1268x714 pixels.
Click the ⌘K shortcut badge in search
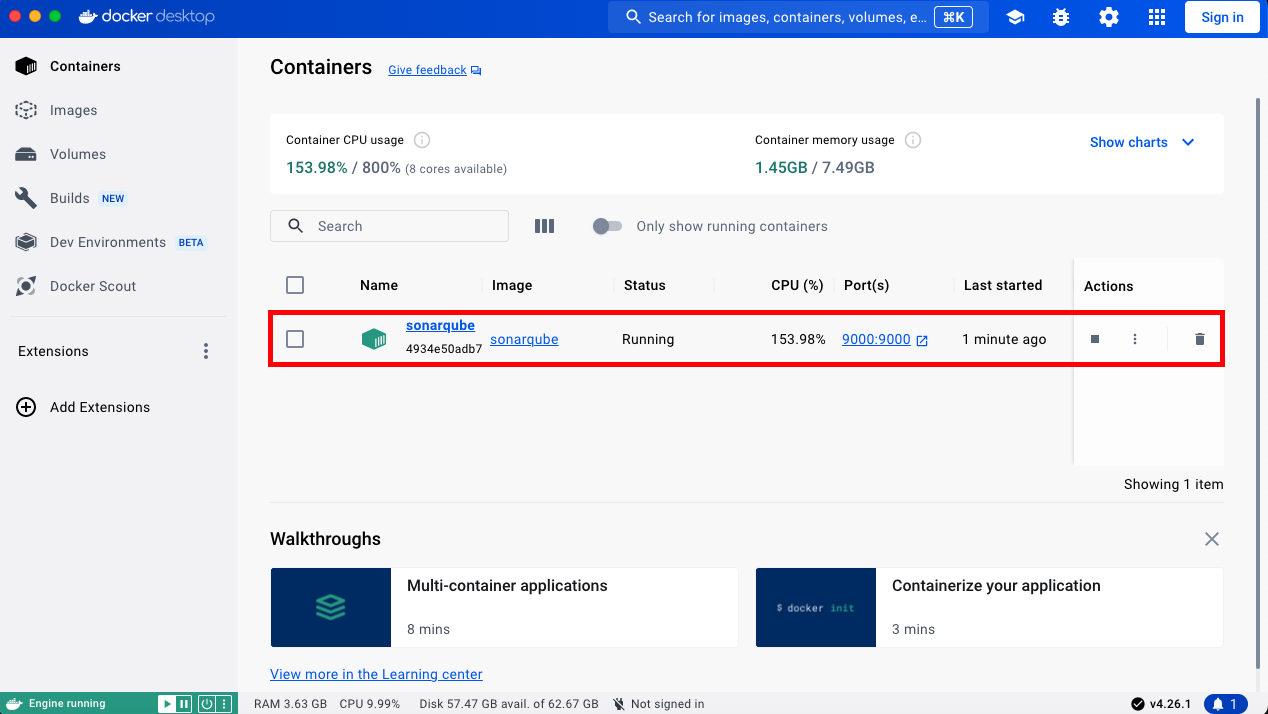(953, 17)
